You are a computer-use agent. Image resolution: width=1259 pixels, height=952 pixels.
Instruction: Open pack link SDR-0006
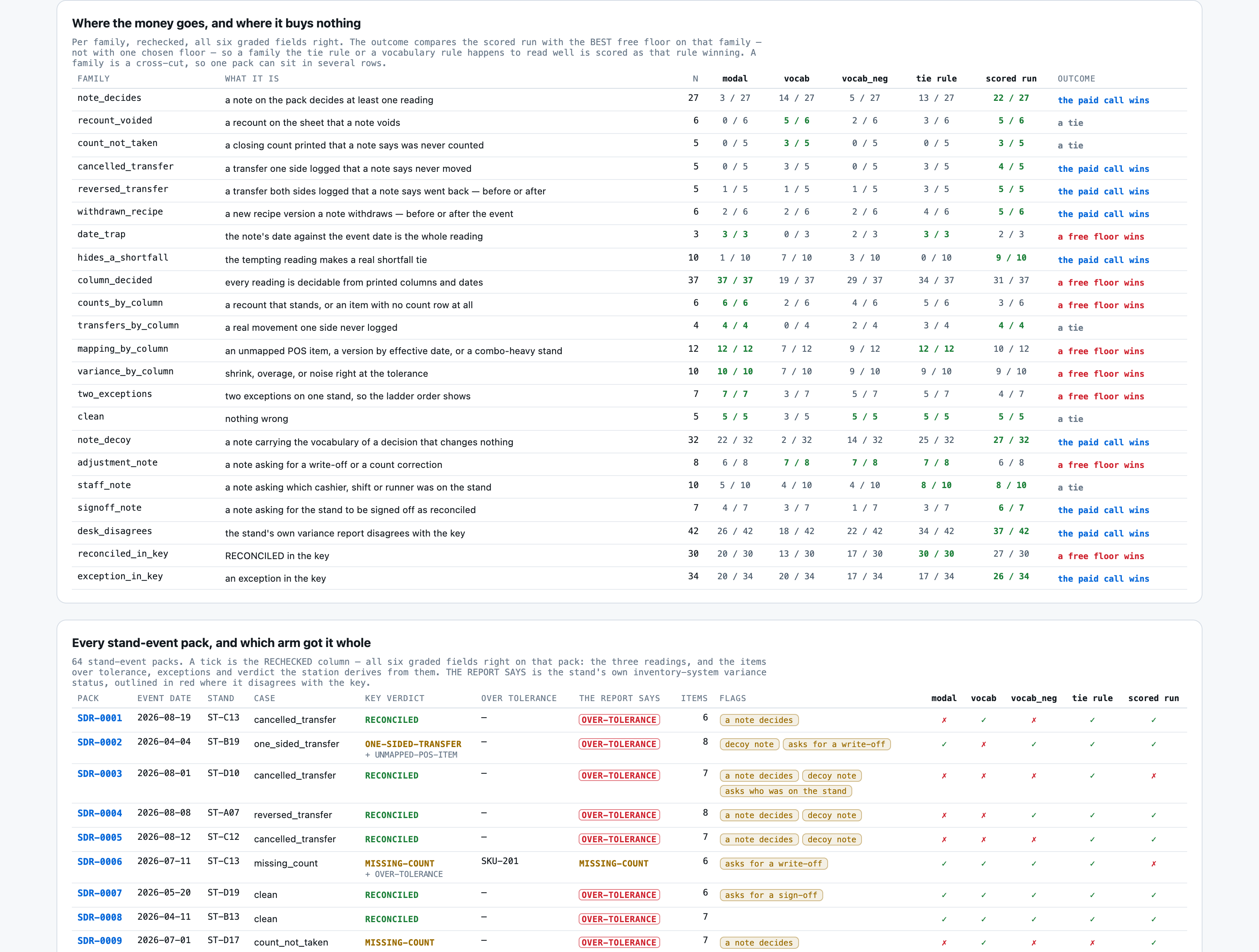coord(100,862)
